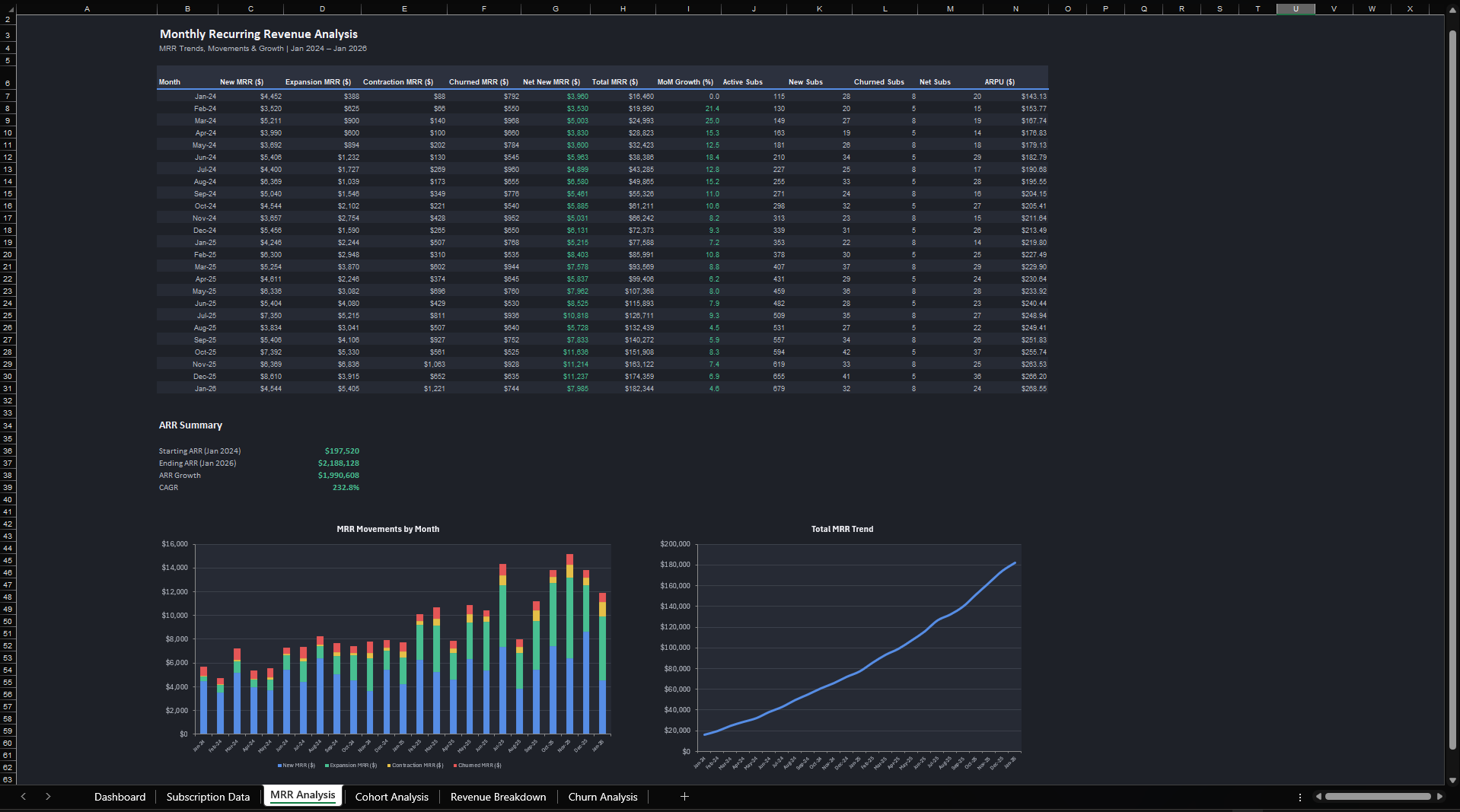Click the vertical scrollbar down arrow
This screenshot has width=1460, height=812.
tap(1452, 780)
